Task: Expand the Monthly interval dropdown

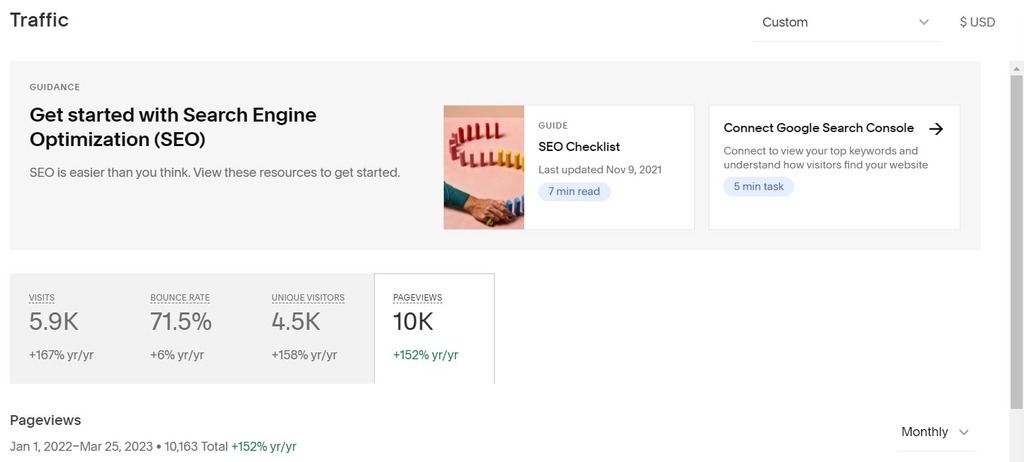Action: (934, 432)
